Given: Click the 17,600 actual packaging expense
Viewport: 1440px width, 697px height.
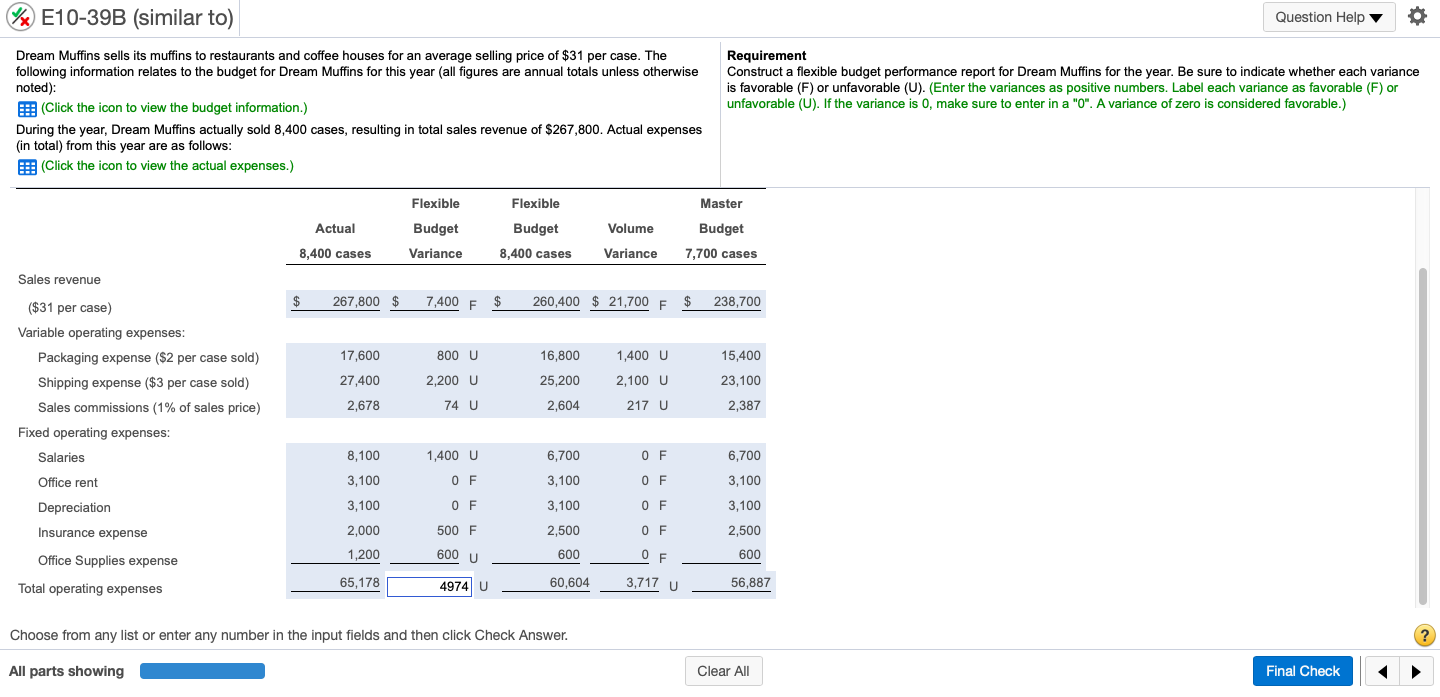Looking at the screenshot, I should [360, 356].
